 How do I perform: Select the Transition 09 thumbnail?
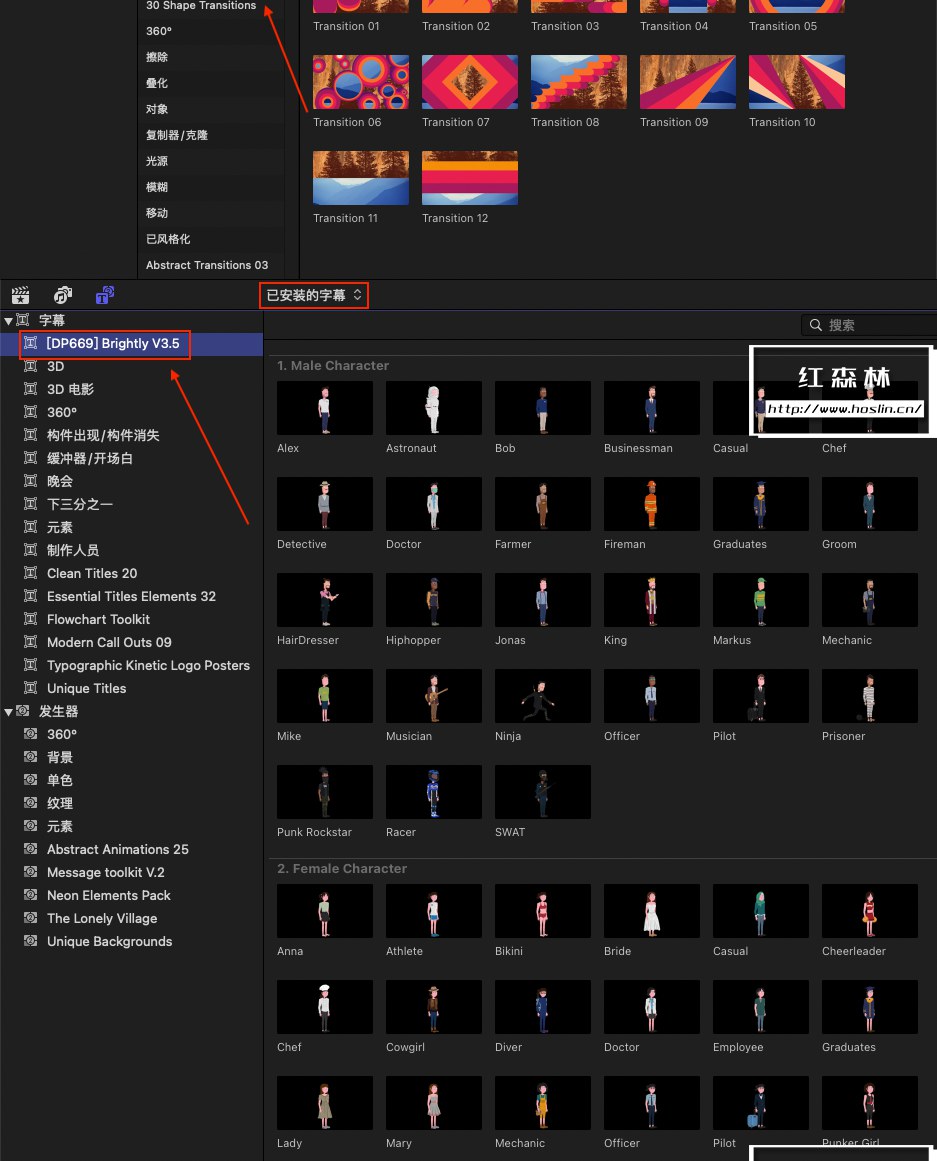point(687,82)
